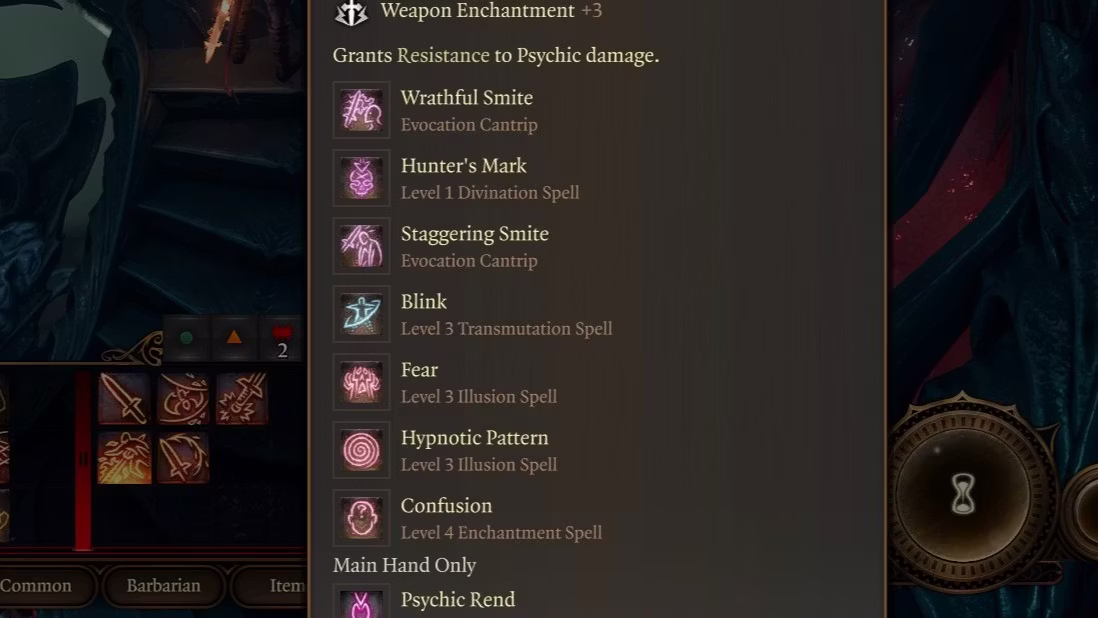This screenshot has width=1098, height=618.
Task: Click the Weapon Enchantment icon
Action: point(352,12)
